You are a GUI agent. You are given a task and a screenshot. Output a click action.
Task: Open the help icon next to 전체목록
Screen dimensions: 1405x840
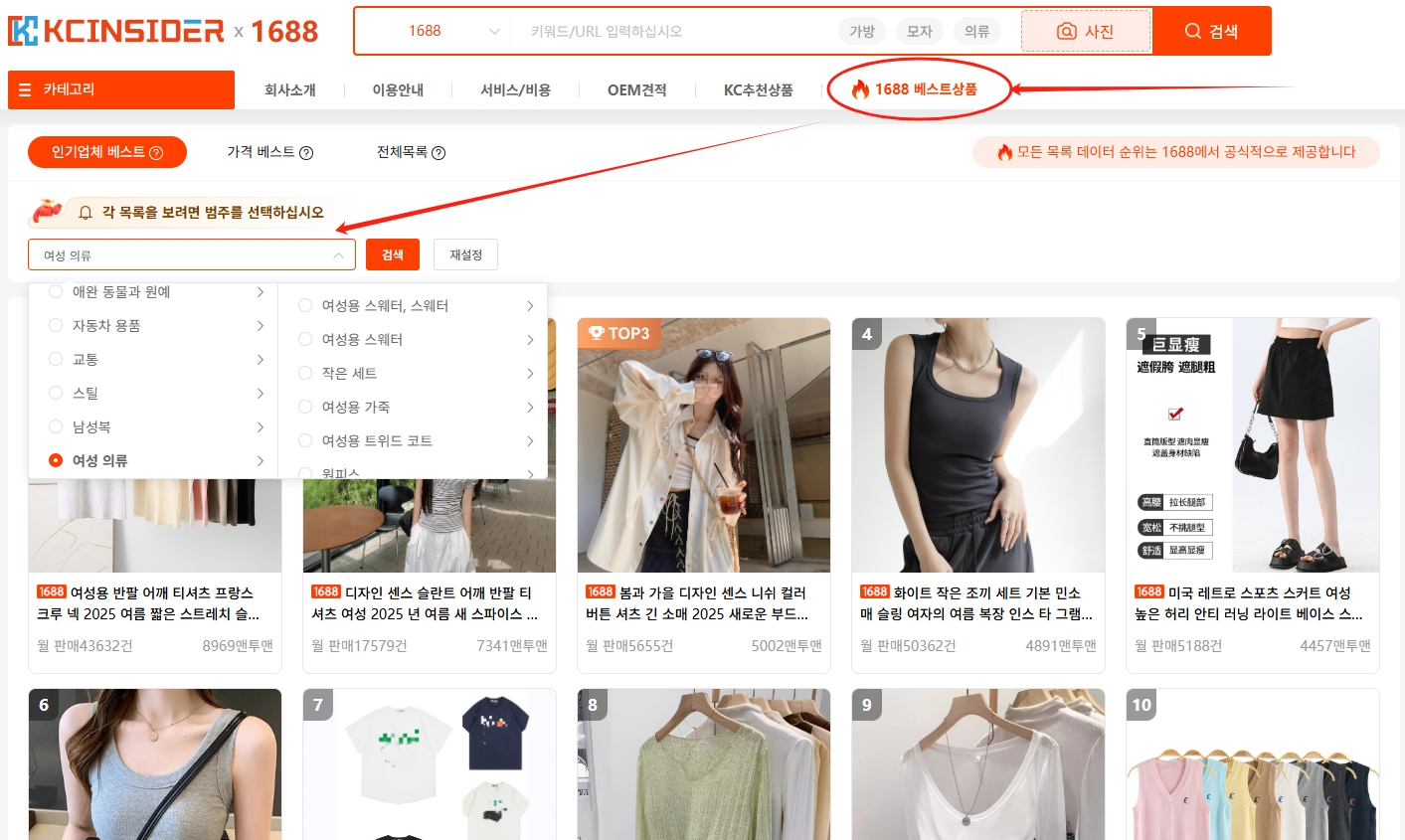tap(439, 153)
